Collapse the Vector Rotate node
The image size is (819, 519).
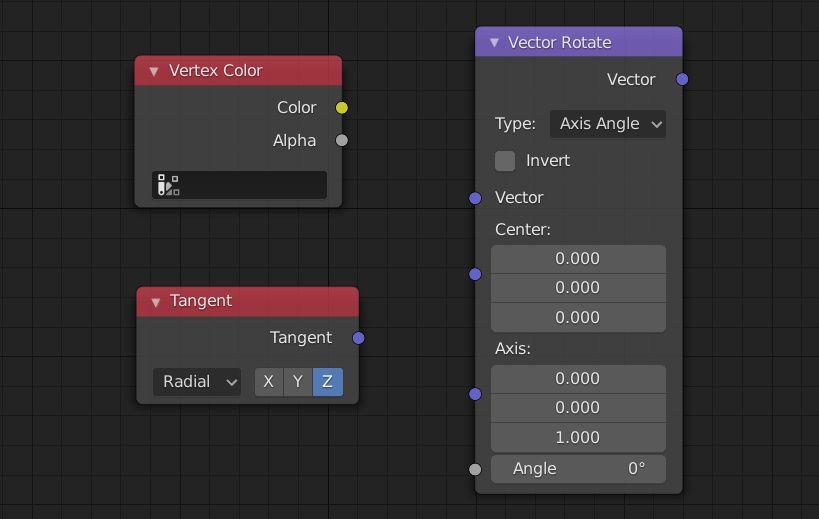click(494, 43)
